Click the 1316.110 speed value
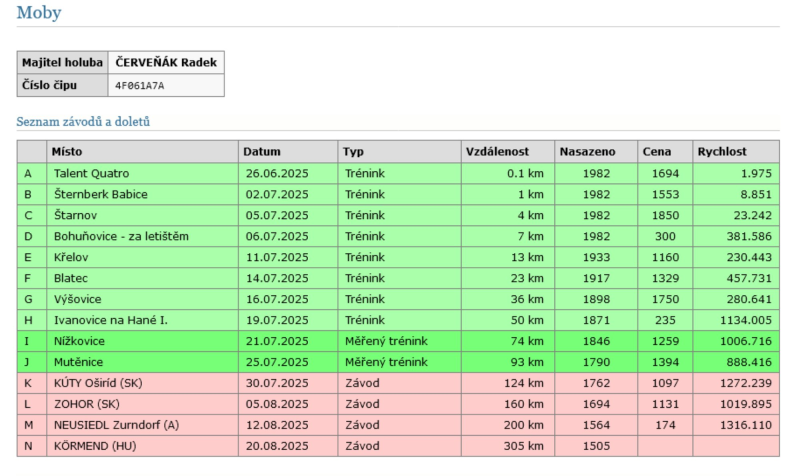800x476 pixels. 745,425
